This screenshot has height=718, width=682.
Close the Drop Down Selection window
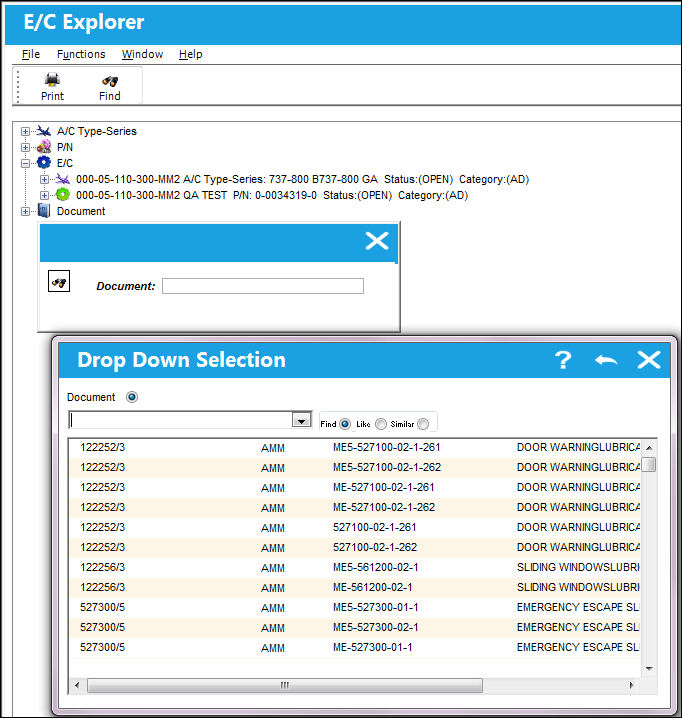click(649, 360)
